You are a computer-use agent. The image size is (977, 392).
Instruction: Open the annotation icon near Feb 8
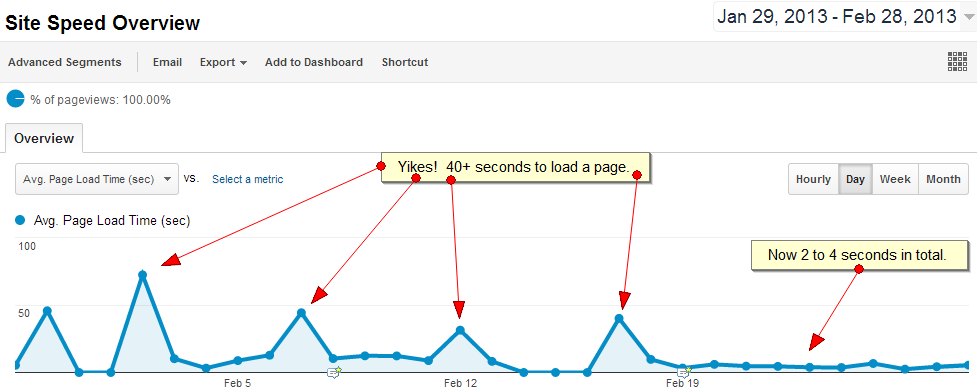click(x=334, y=372)
